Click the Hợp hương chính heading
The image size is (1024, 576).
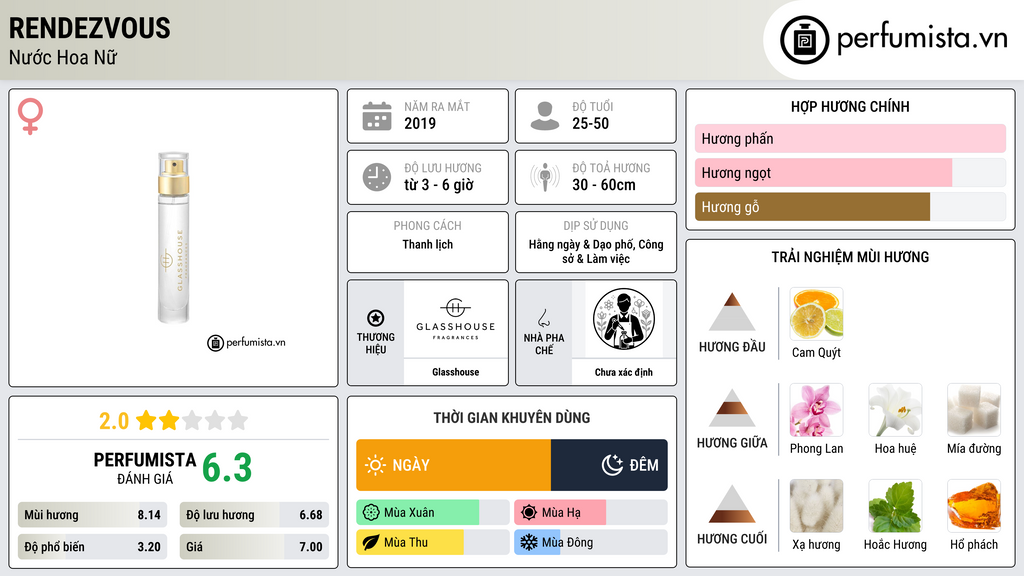(x=850, y=106)
